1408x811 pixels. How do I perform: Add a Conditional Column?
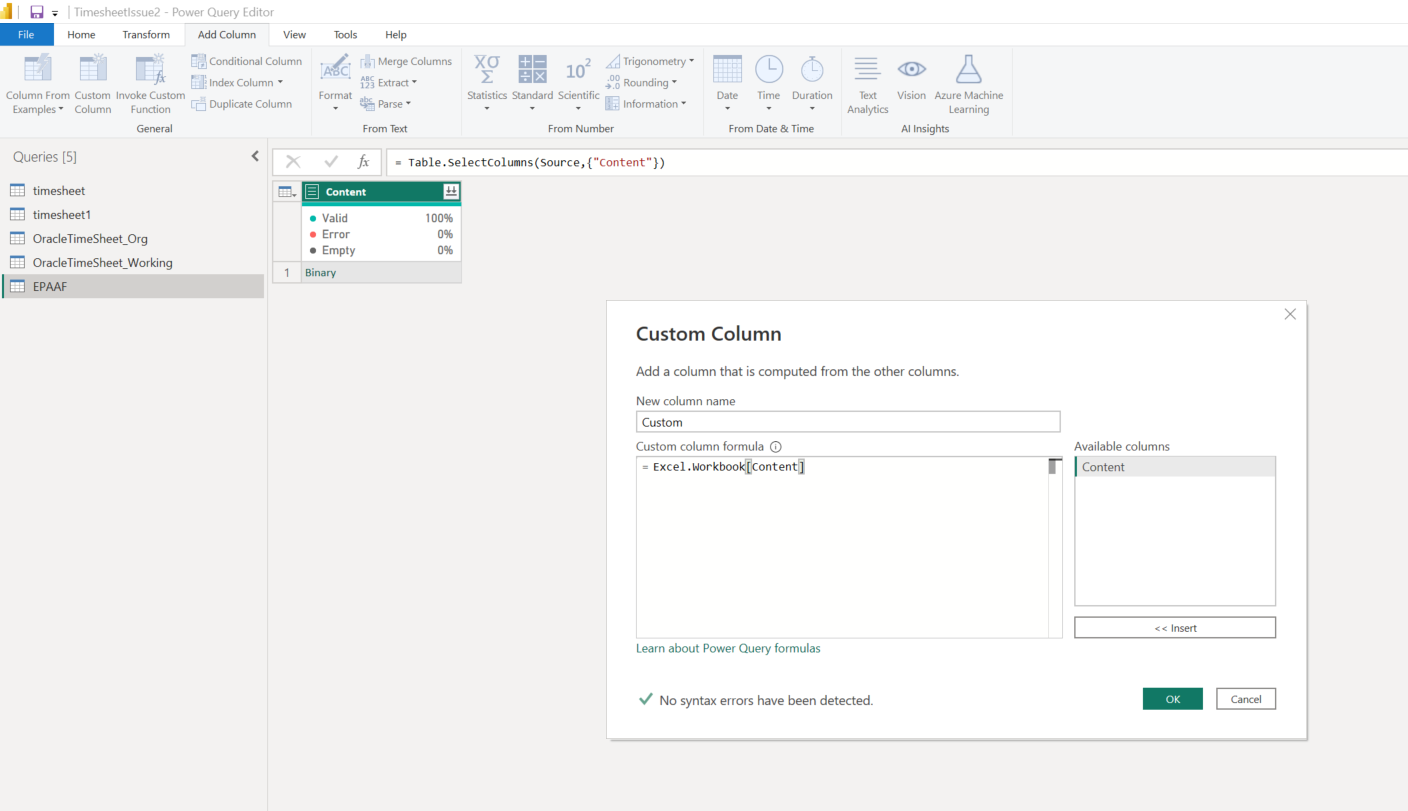(x=247, y=61)
